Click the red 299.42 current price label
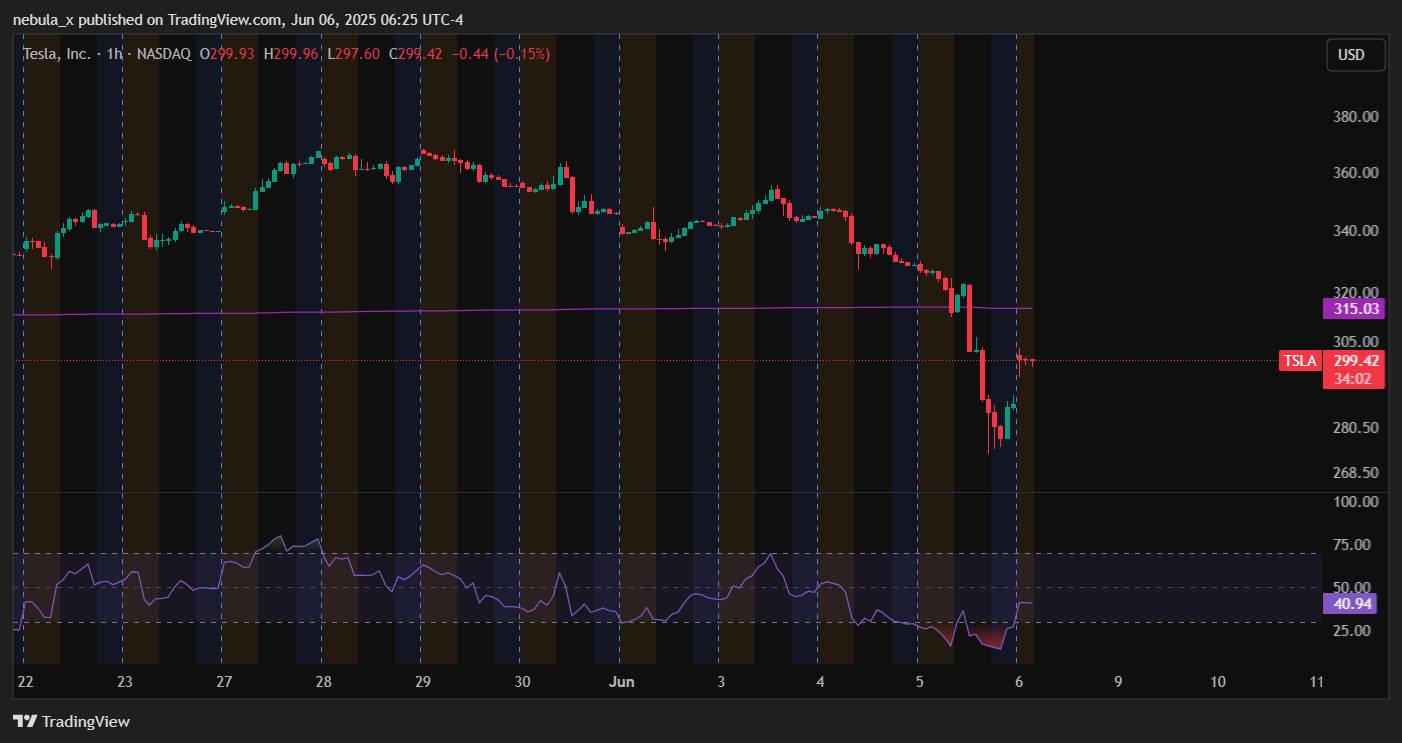 [x=1353, y=361]
